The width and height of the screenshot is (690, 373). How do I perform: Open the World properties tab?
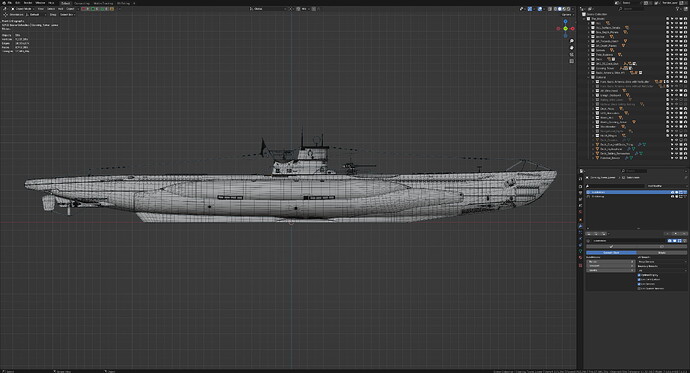click(580, 212)
